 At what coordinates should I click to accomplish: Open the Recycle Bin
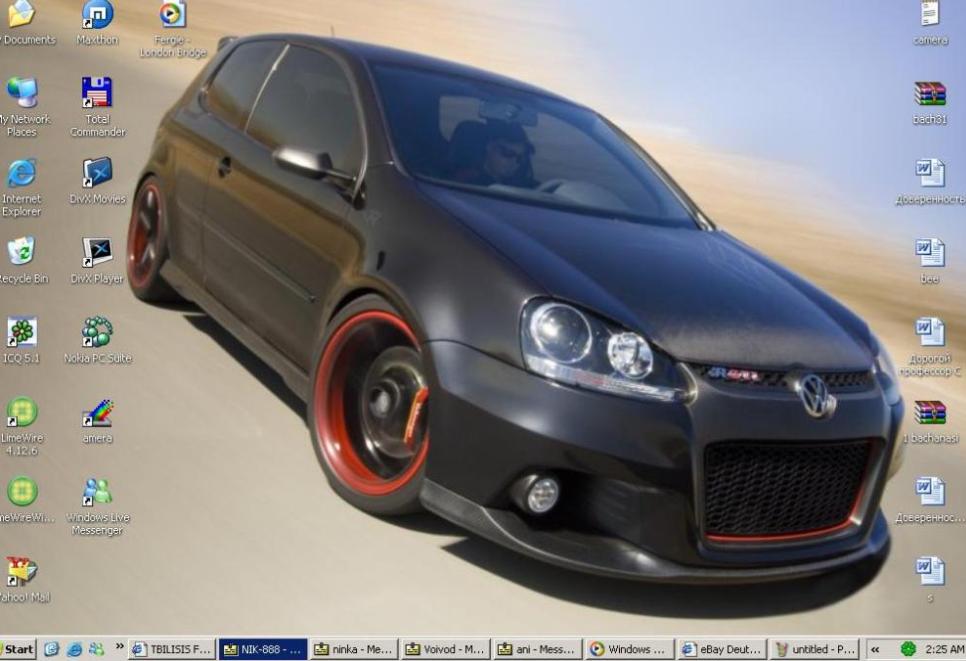(x=22, y=253)
